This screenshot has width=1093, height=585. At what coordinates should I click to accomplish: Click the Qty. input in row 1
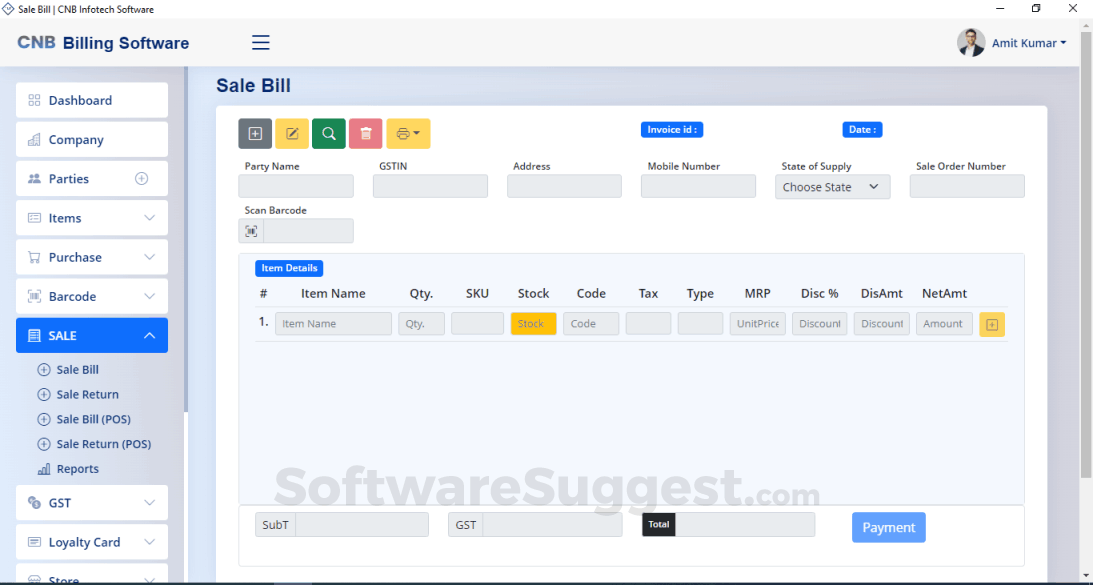422,324
